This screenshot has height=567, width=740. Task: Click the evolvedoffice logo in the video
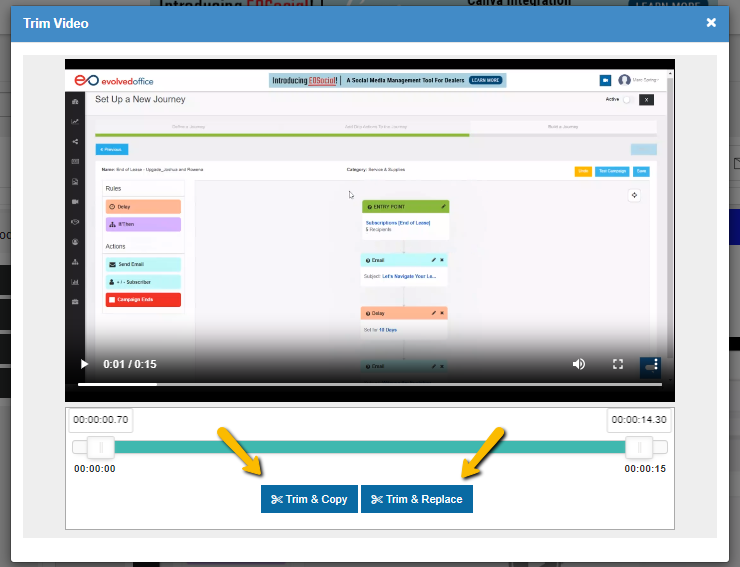114,81
